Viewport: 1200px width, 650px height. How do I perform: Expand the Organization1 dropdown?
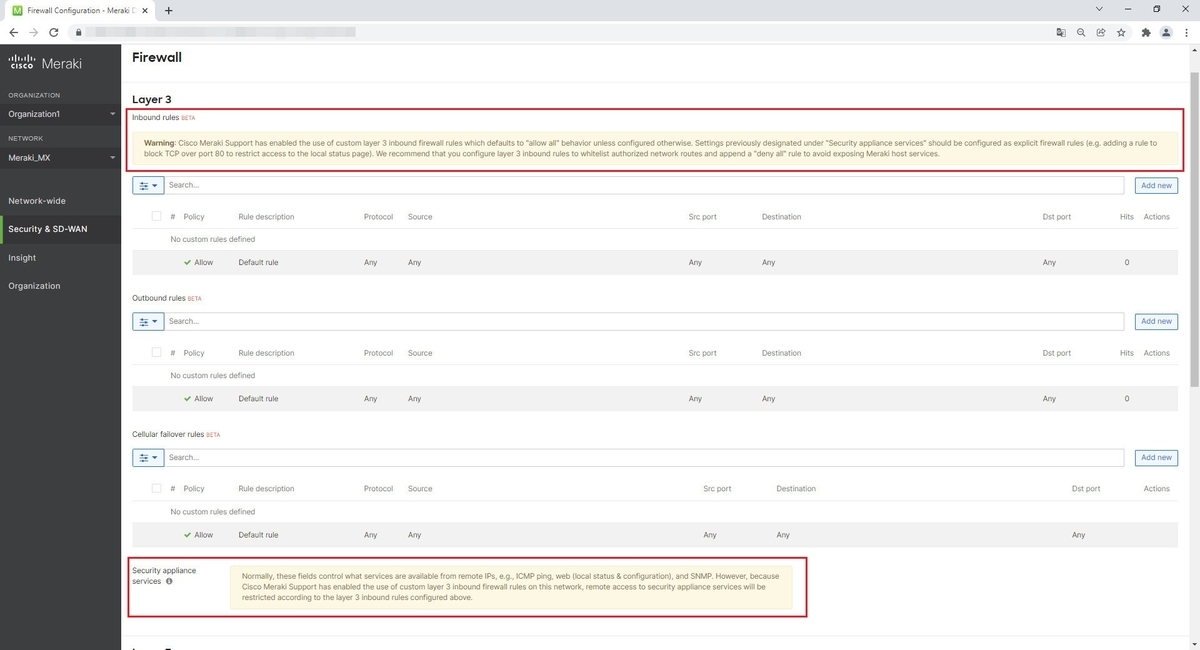[60, 114]
